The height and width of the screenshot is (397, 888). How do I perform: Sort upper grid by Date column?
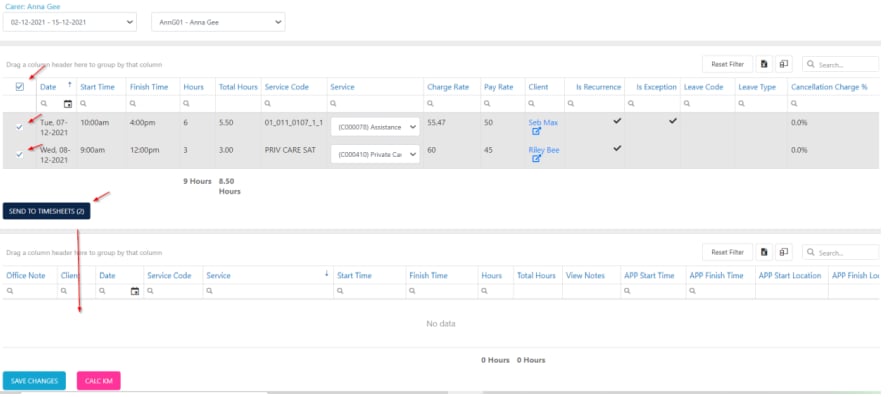coord(48,87)
